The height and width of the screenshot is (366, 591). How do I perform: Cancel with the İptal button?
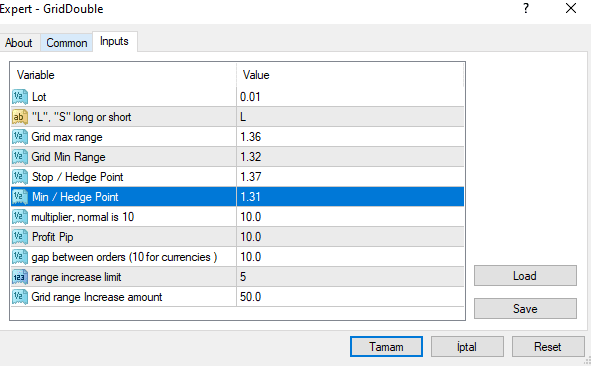pos(467,346)
